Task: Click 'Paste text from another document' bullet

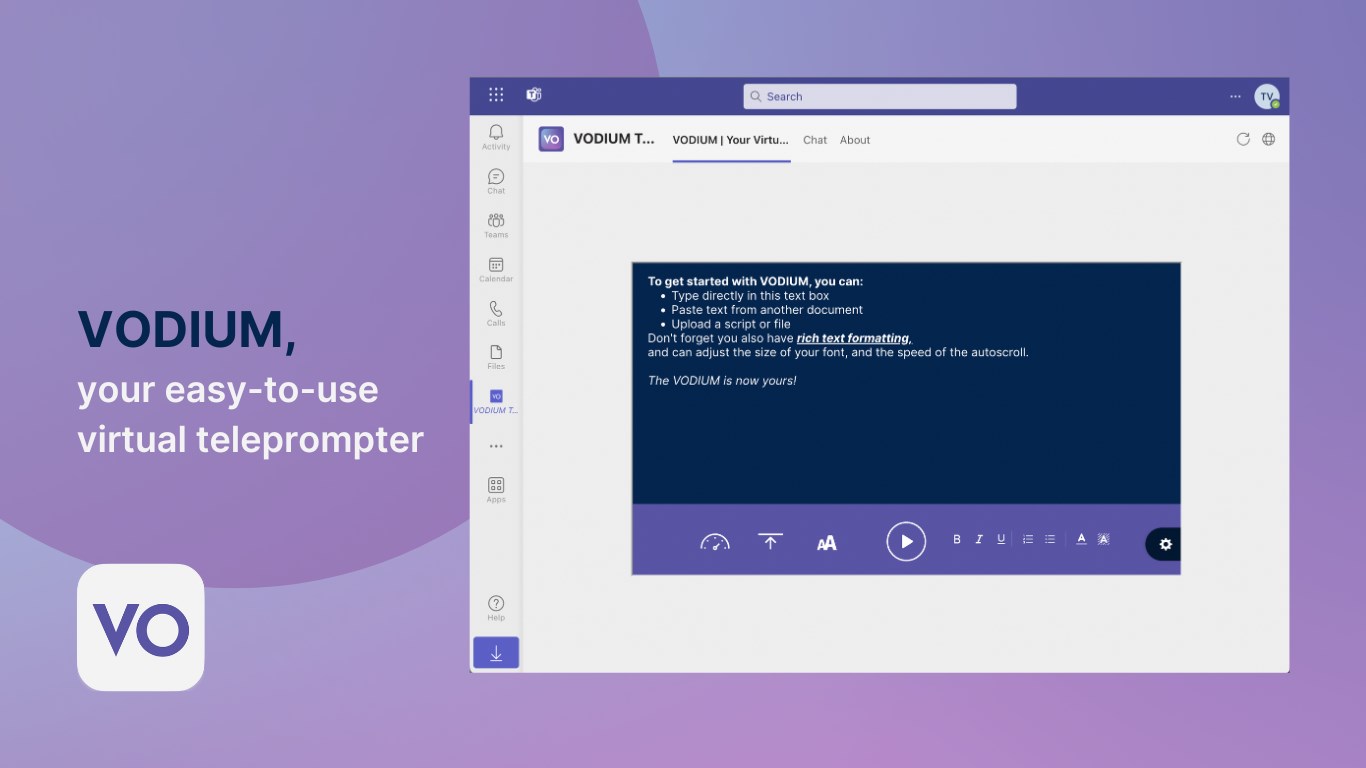Action: (767, 310)
